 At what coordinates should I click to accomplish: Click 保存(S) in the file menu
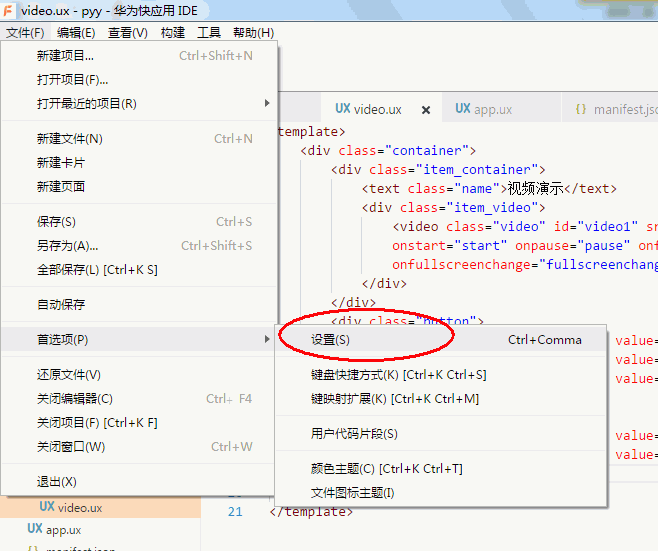(139, 222)
